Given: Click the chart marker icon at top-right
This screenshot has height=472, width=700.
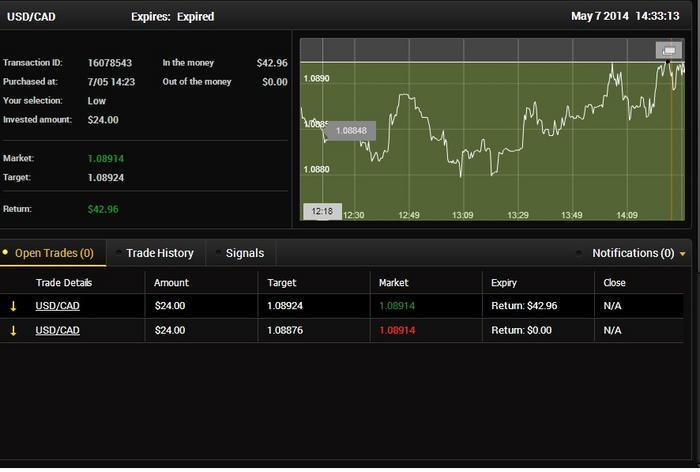Looking at the screenshot, I should [x=667, y=50].
